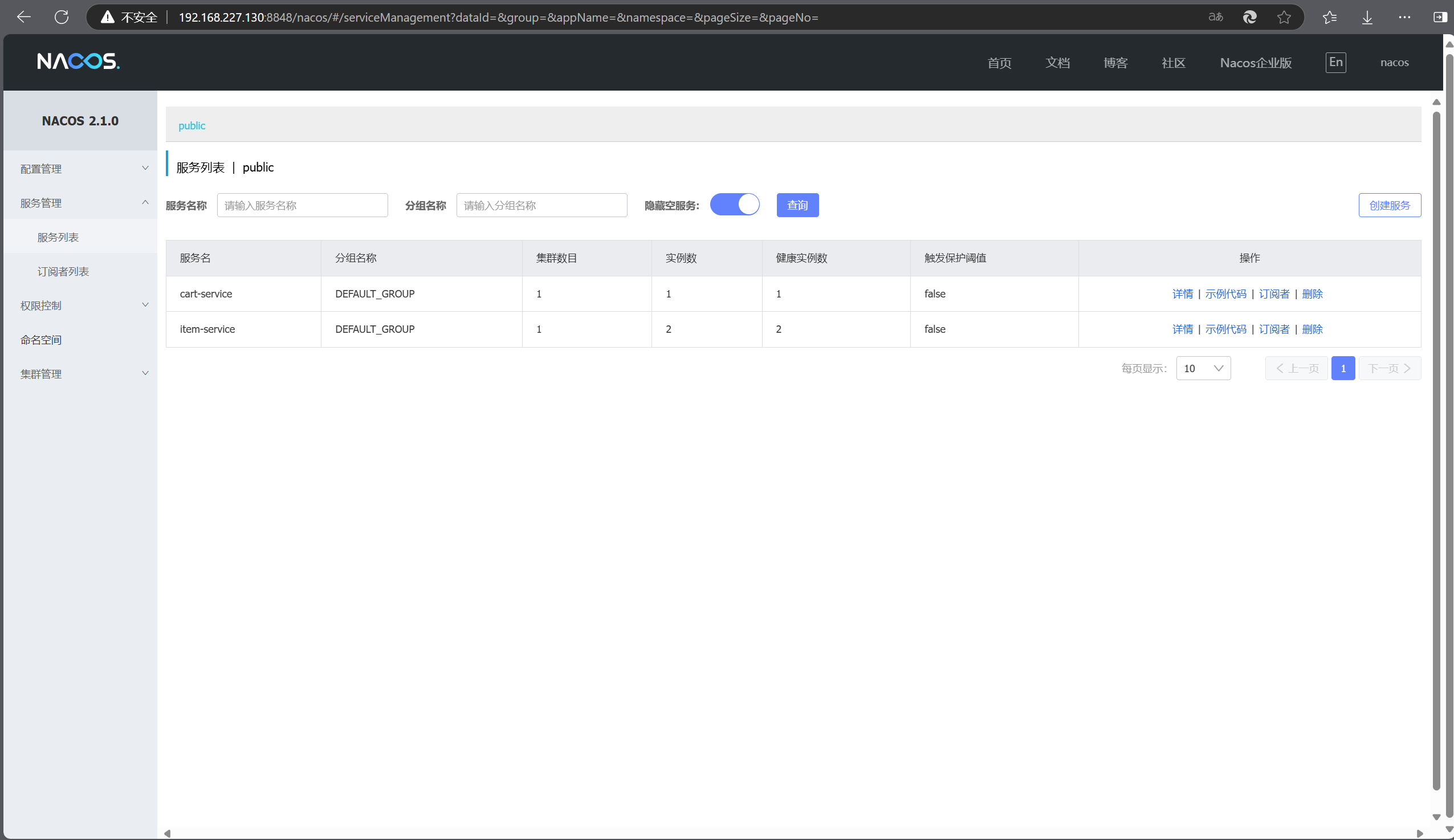Screen dimensions: 1454x840
Task: Click the not-secure warning triangle icon
Action: click(107, 17)
